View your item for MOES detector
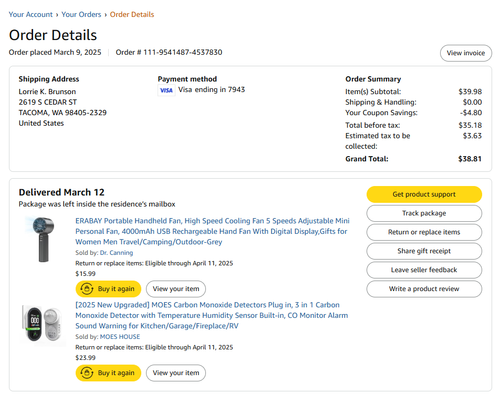 [x=176, y=373]
